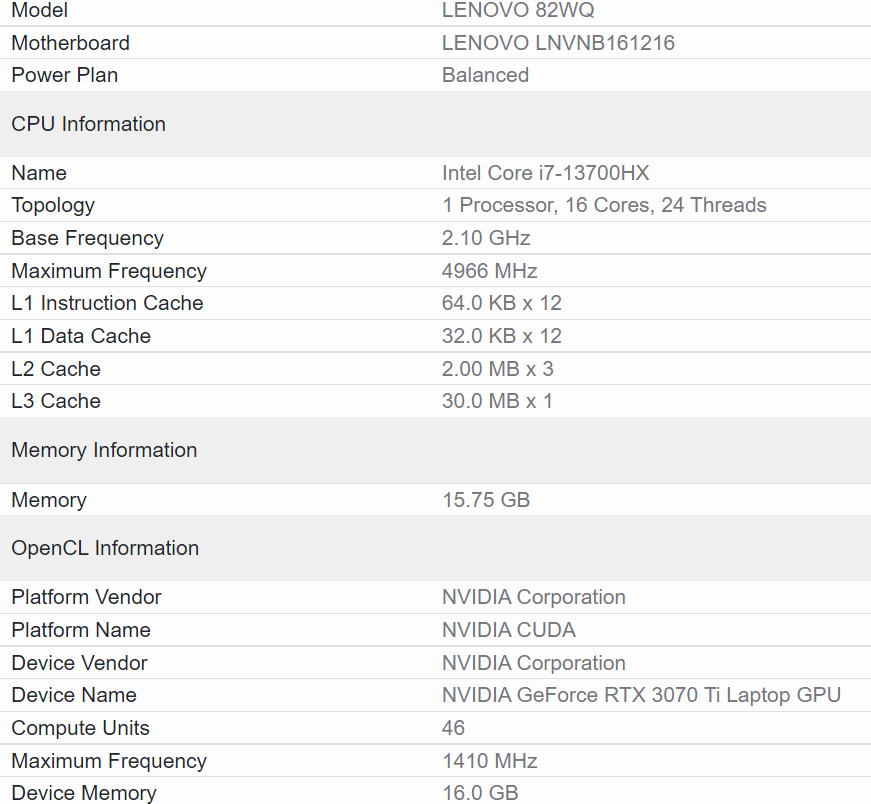Click the Motherboard value LENOVO LNVNB161216
This screenshot has width=871, height=804.
pyautogui.click(x=557, y=43)
